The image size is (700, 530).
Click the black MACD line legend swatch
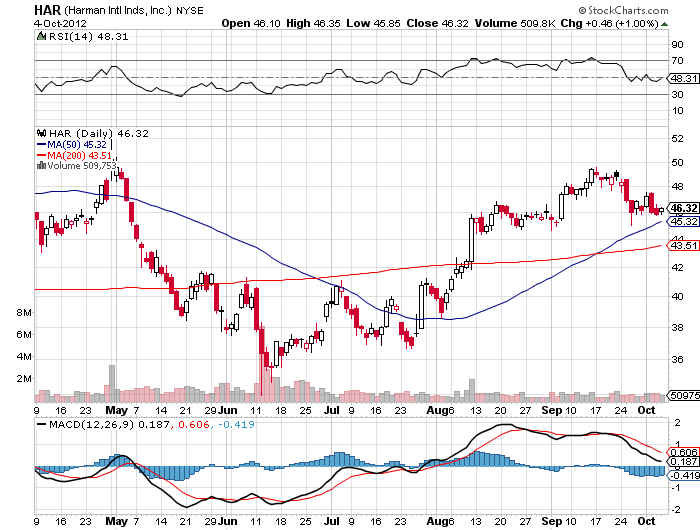pos(42,424)
